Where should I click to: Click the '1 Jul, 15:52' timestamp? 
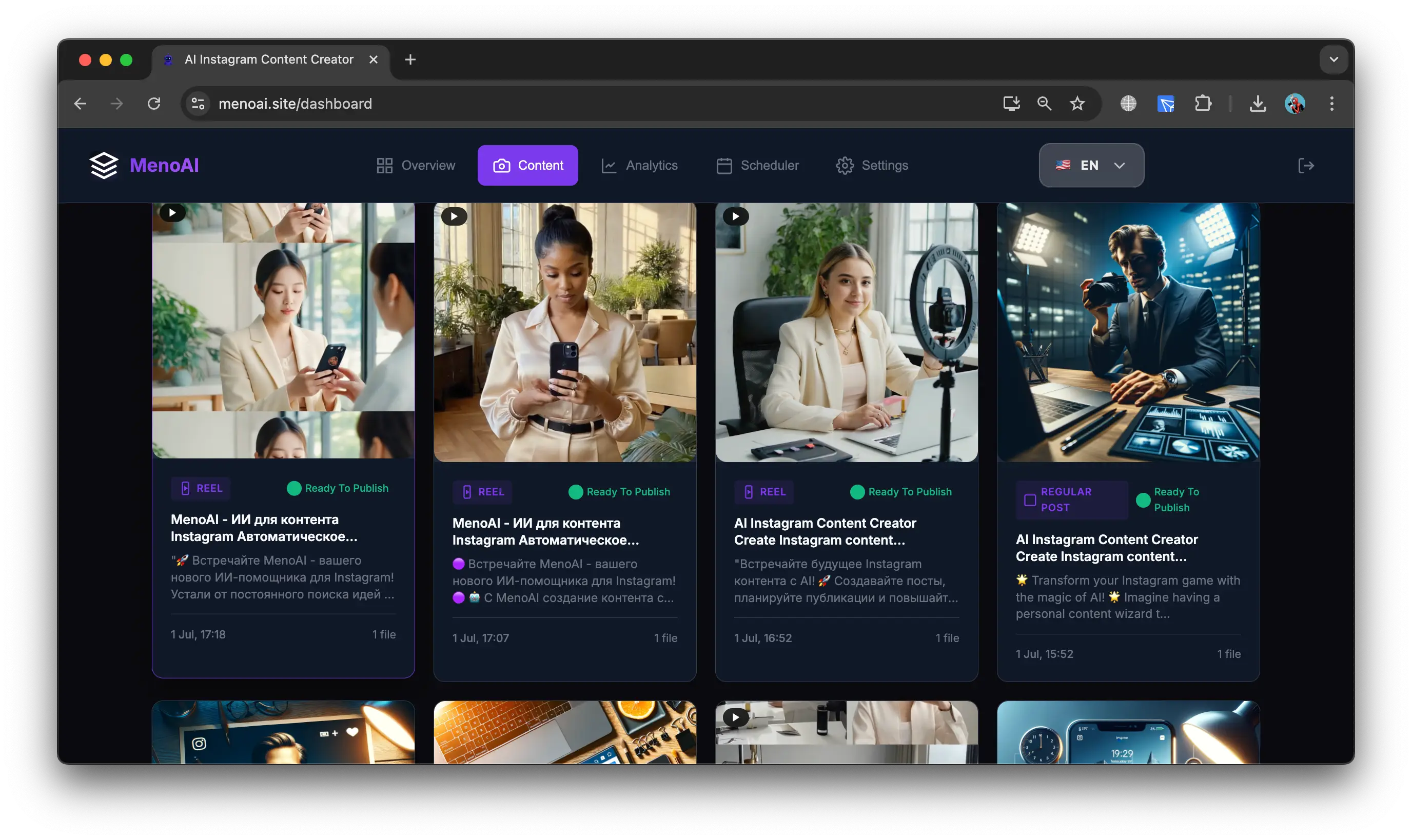1044,654
